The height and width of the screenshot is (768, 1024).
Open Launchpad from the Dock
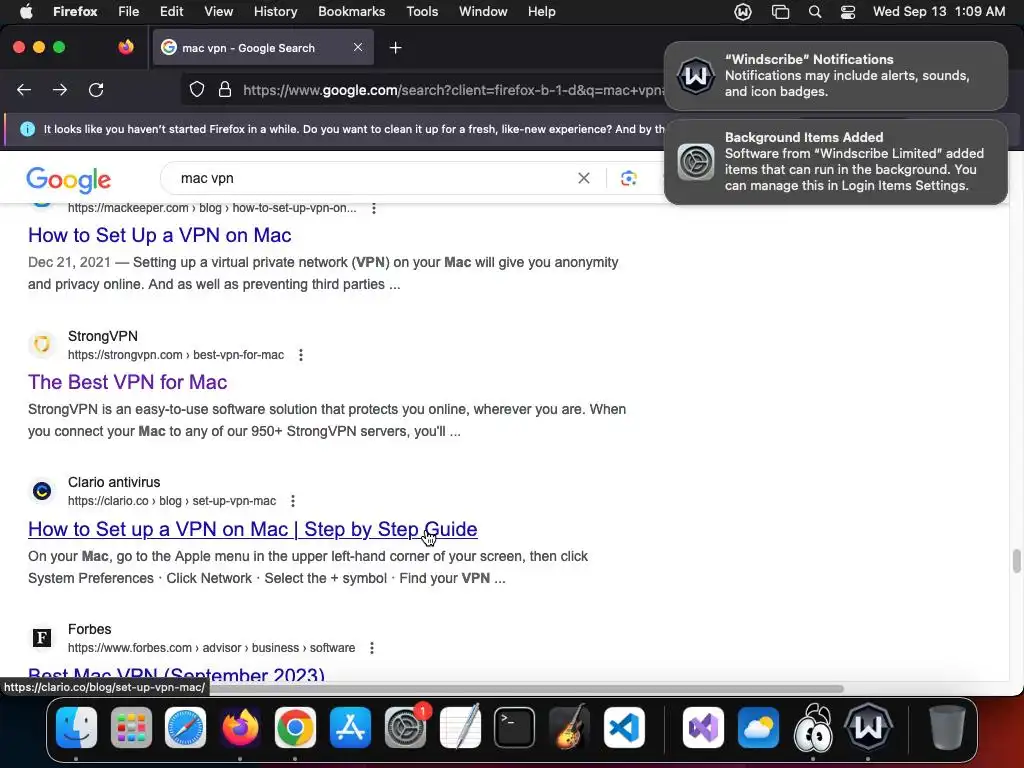coord(131,728)
